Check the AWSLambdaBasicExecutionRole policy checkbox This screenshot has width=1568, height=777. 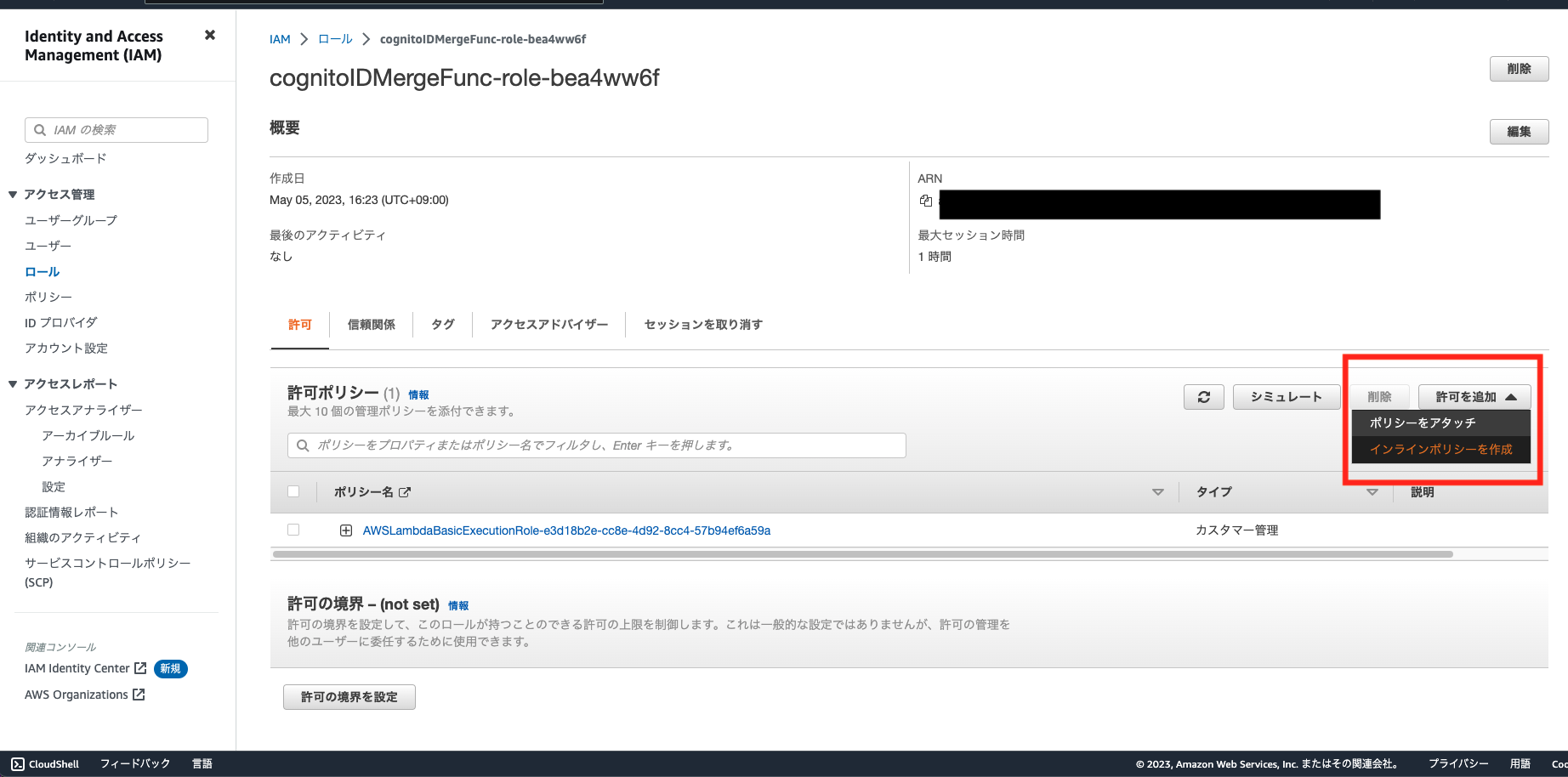[293, 530]
